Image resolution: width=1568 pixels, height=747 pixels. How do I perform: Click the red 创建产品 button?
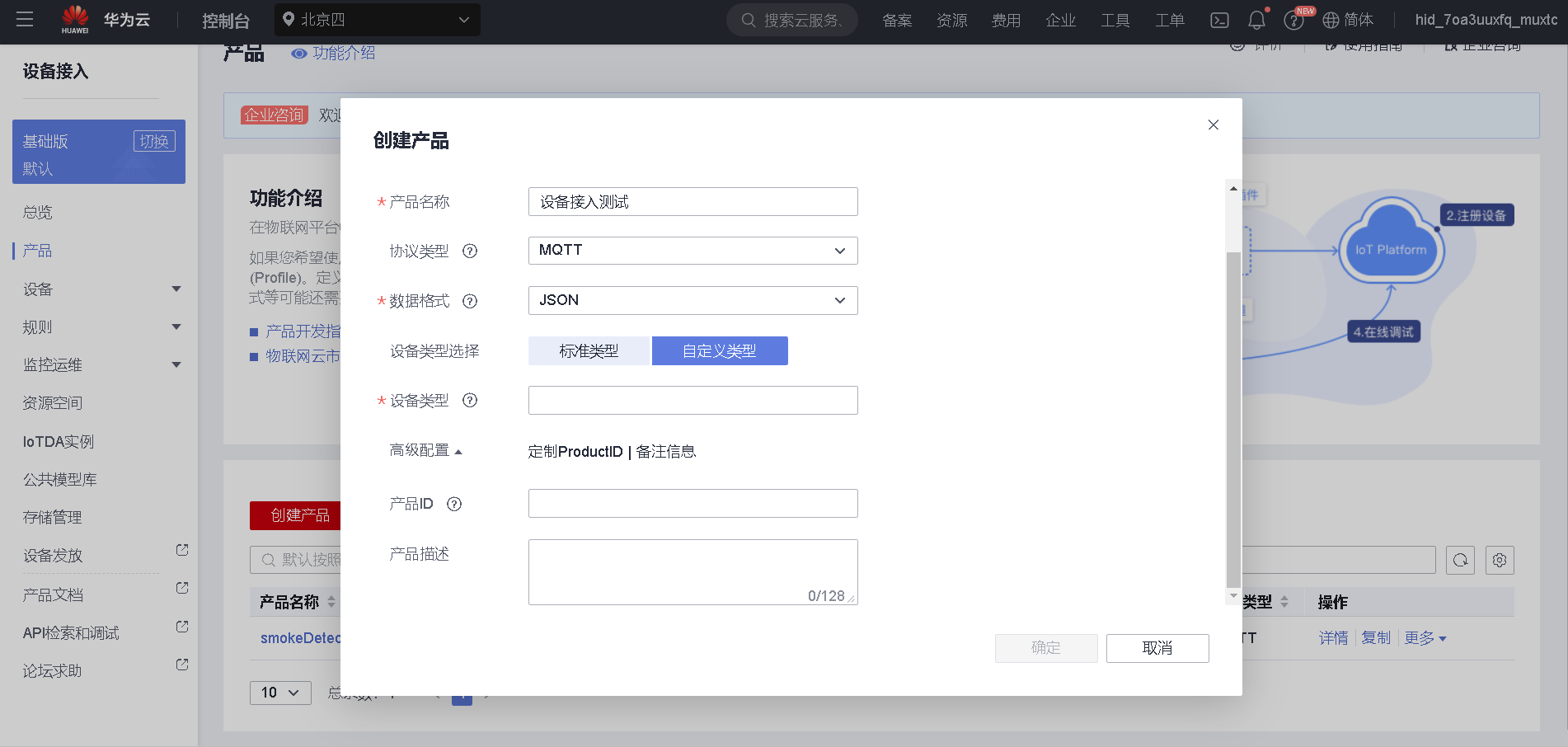coord(295,515)
